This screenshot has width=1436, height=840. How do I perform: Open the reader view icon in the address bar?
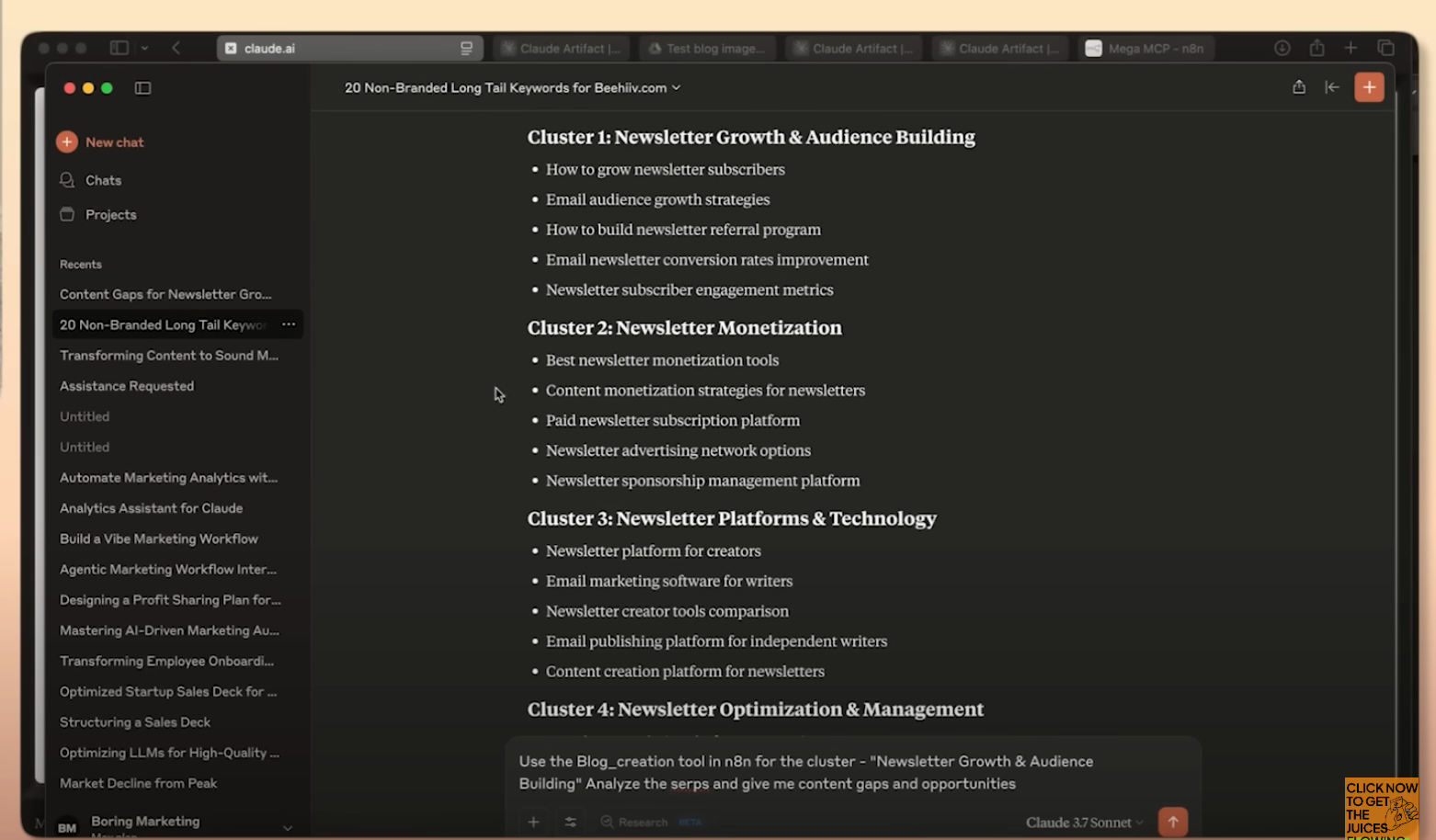466,48
